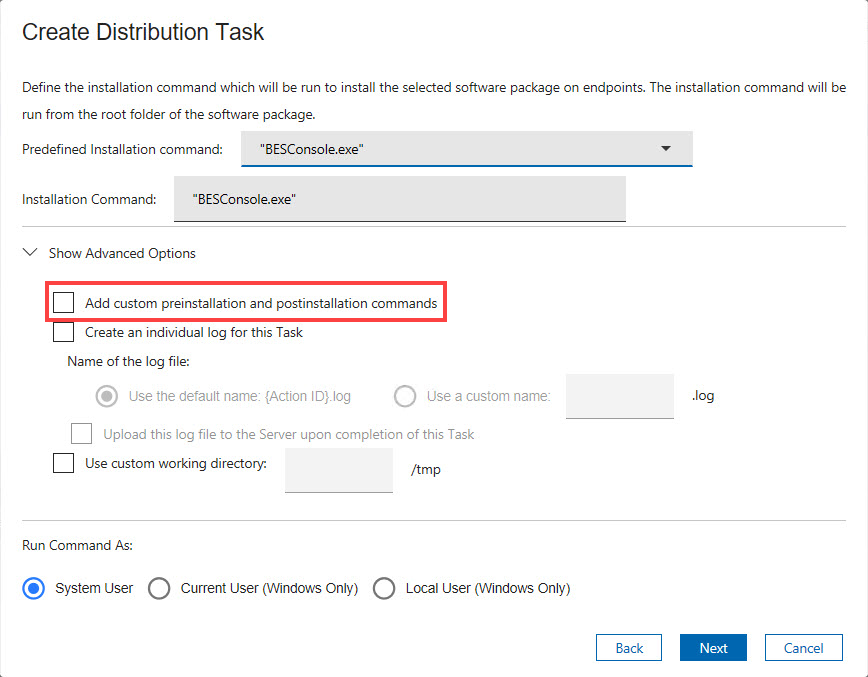Click the Next button

coord(713,647)
